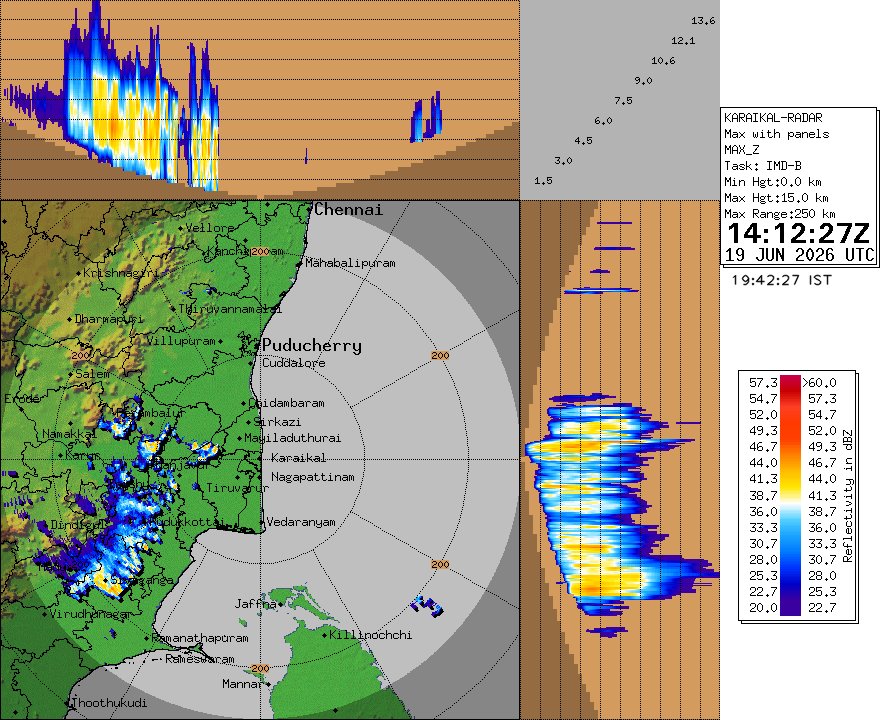
Task: Click the Nagapattinam label
Action: tap(313, 477)
